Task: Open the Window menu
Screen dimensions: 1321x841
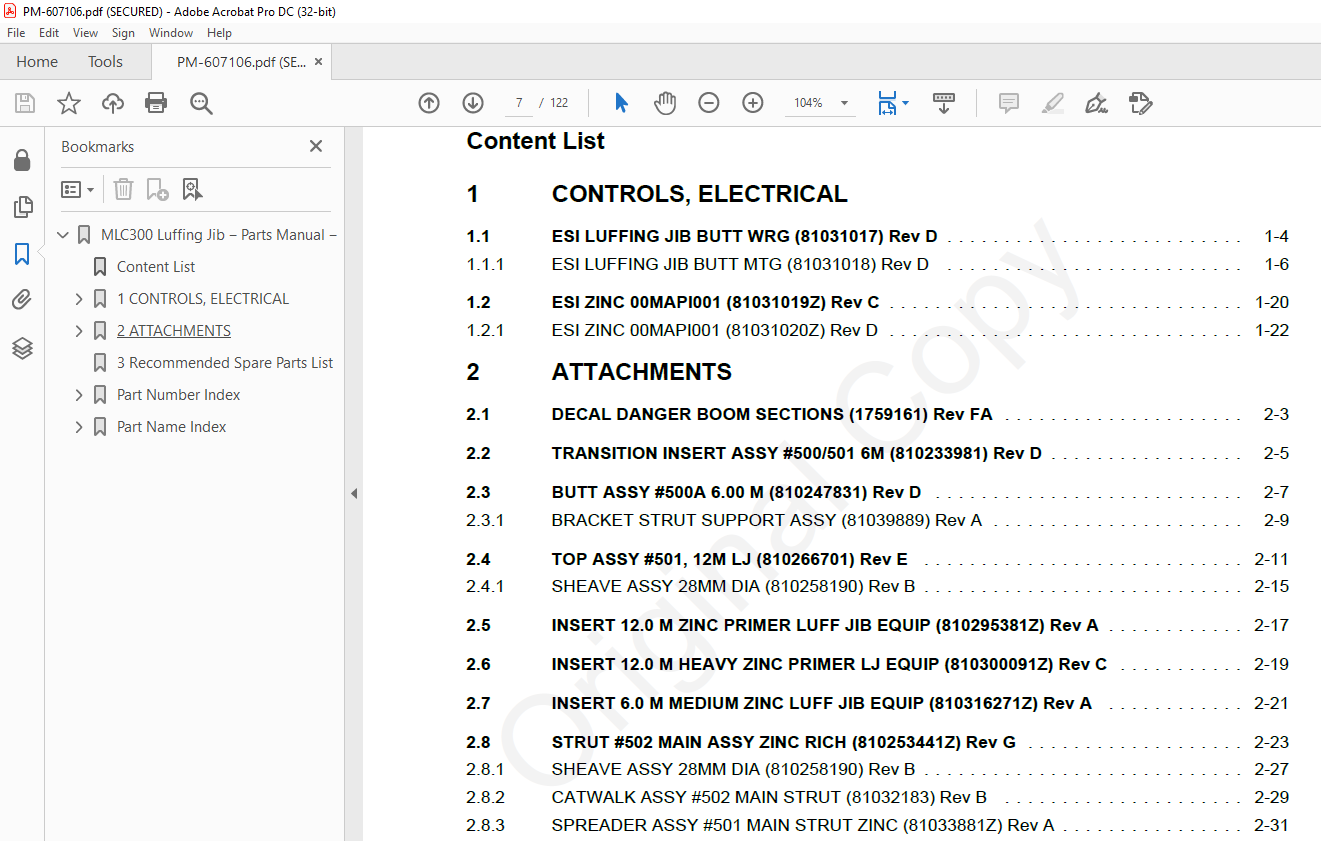Action: point(171,33)
